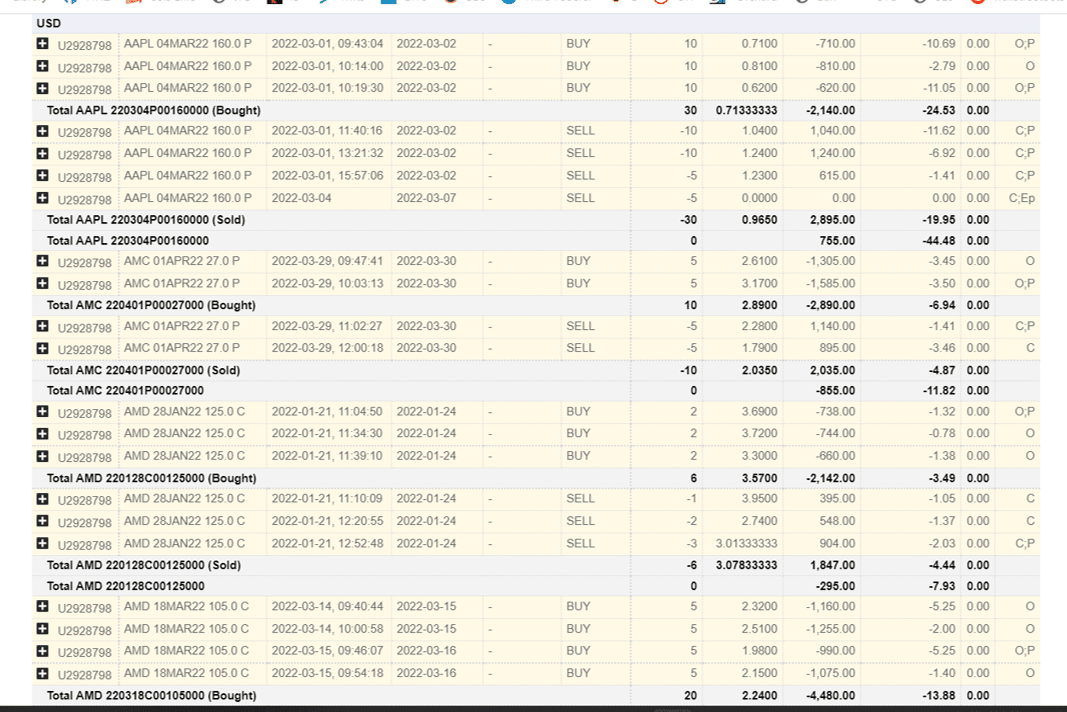The image size is (1067, 712).
Task: Expand the AMC sell at 11:02:27
Action: click(x=42, y=326)
